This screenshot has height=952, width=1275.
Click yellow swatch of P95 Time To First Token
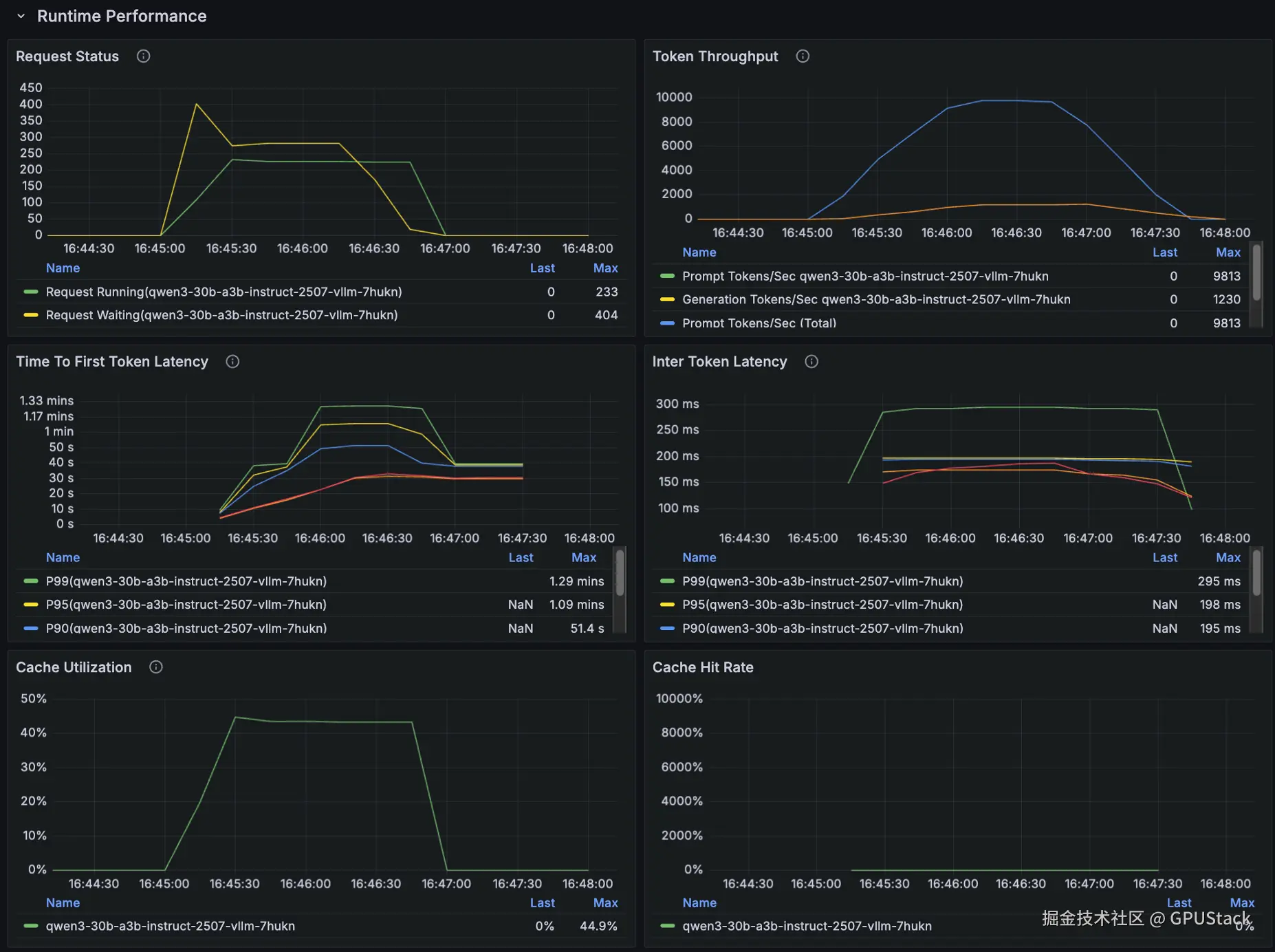[x=30, y=605]
